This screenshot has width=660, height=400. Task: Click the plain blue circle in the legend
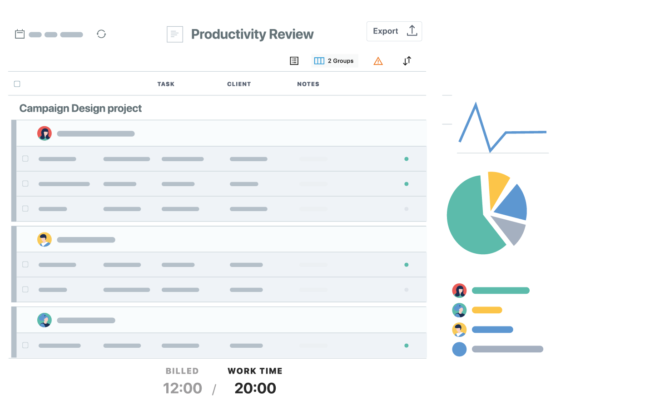pyautogui.click(x=459, y=349)
